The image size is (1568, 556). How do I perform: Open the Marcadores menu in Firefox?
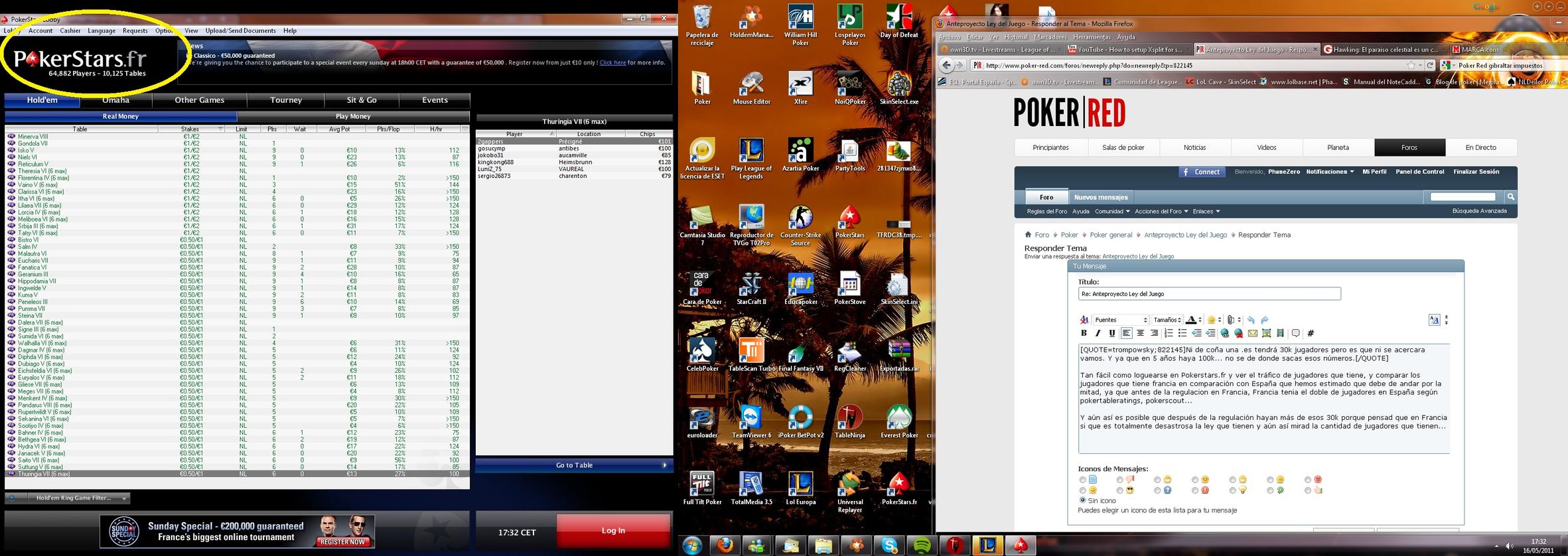point(1050,36)
